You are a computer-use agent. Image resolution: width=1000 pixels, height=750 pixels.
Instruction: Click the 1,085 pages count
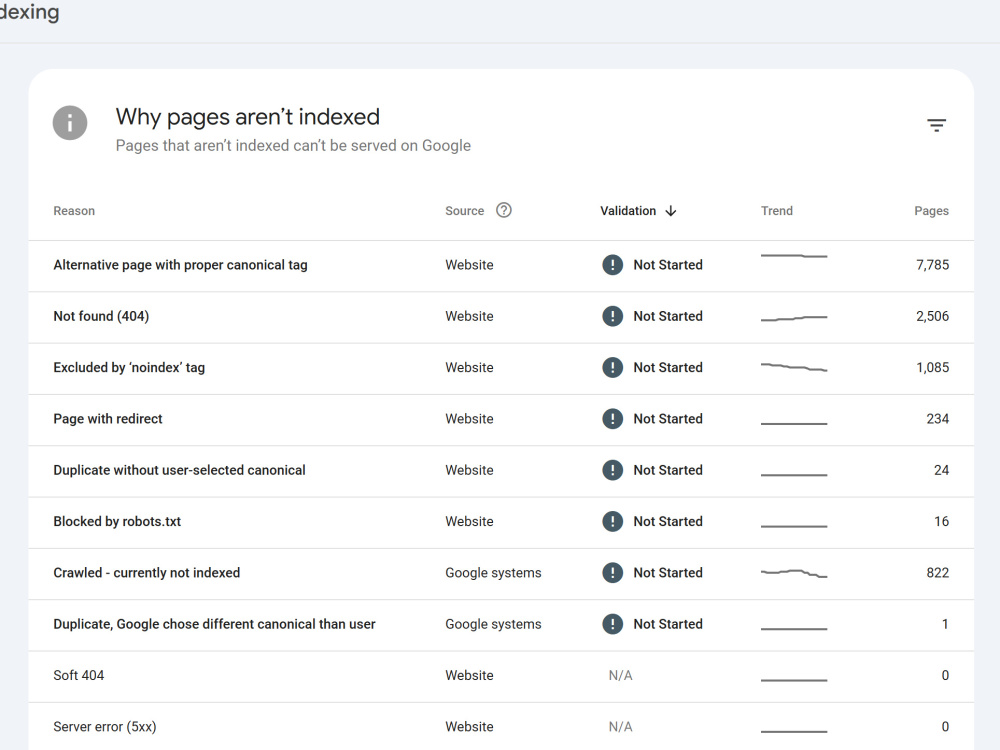[x=932, y=367]
